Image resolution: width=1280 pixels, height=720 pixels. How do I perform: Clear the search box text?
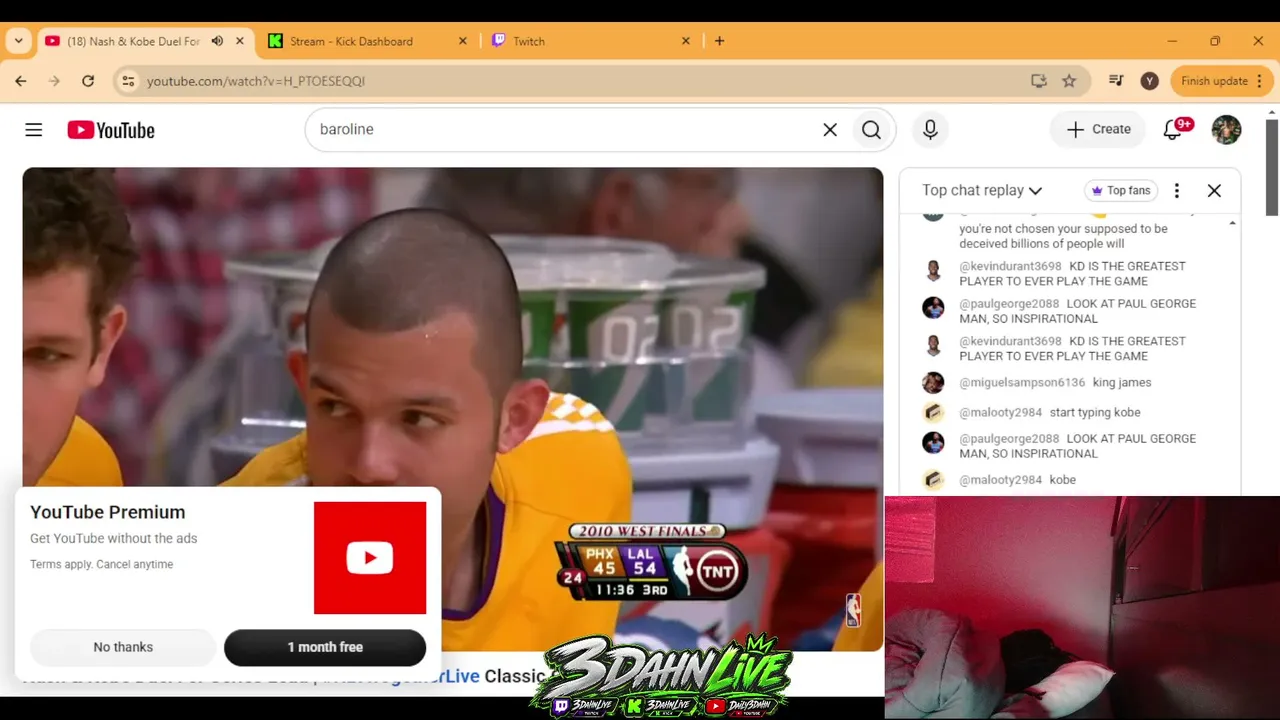tap(830, 130)
